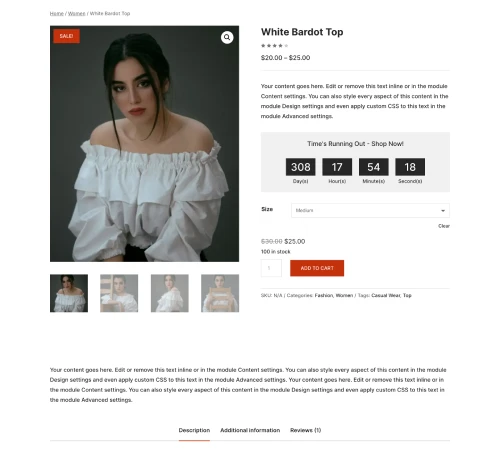Viewport: 500px width, 450px height.
Task: Go to Home breadcrumb link
Action: pos(57,14)
